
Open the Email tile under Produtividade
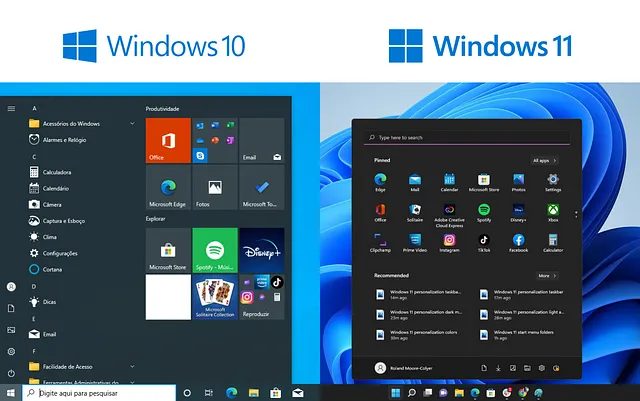point(262,140)
